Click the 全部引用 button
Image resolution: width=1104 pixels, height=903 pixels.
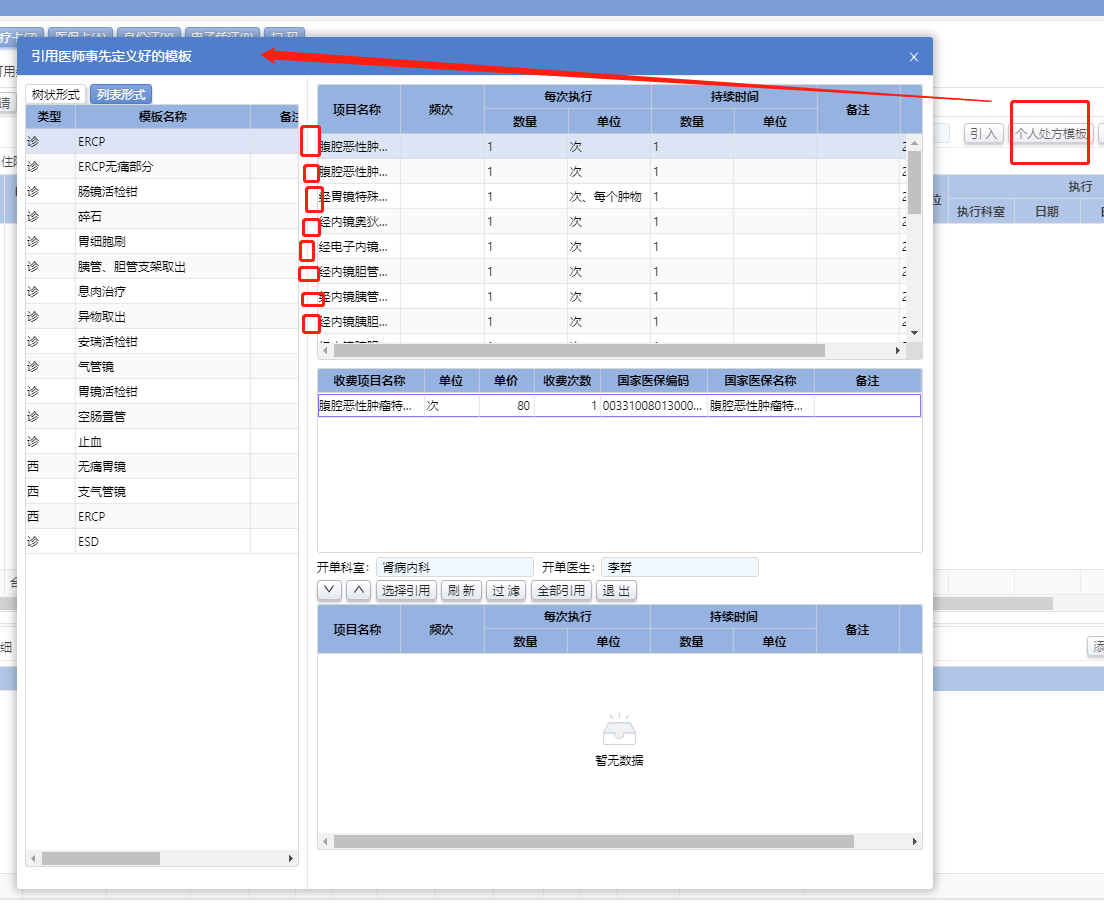pyautogui.click(x=561, y=590)
